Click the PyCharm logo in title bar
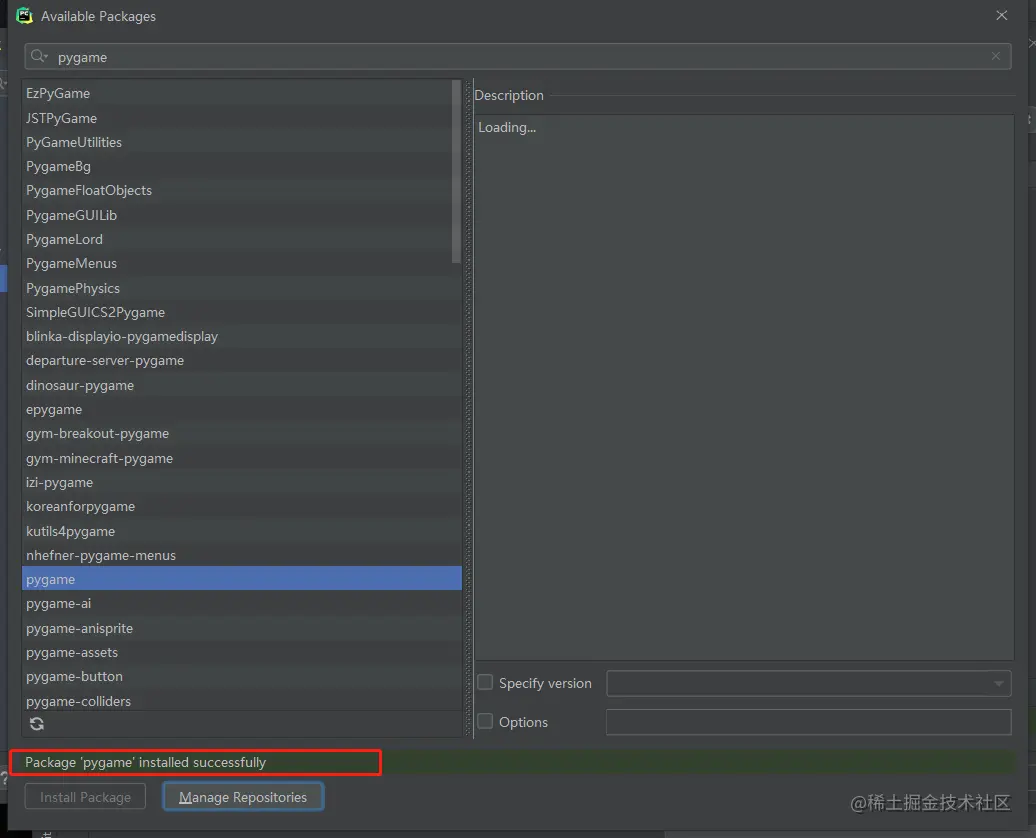The image size is (1036, 838). tap(24, 16)
